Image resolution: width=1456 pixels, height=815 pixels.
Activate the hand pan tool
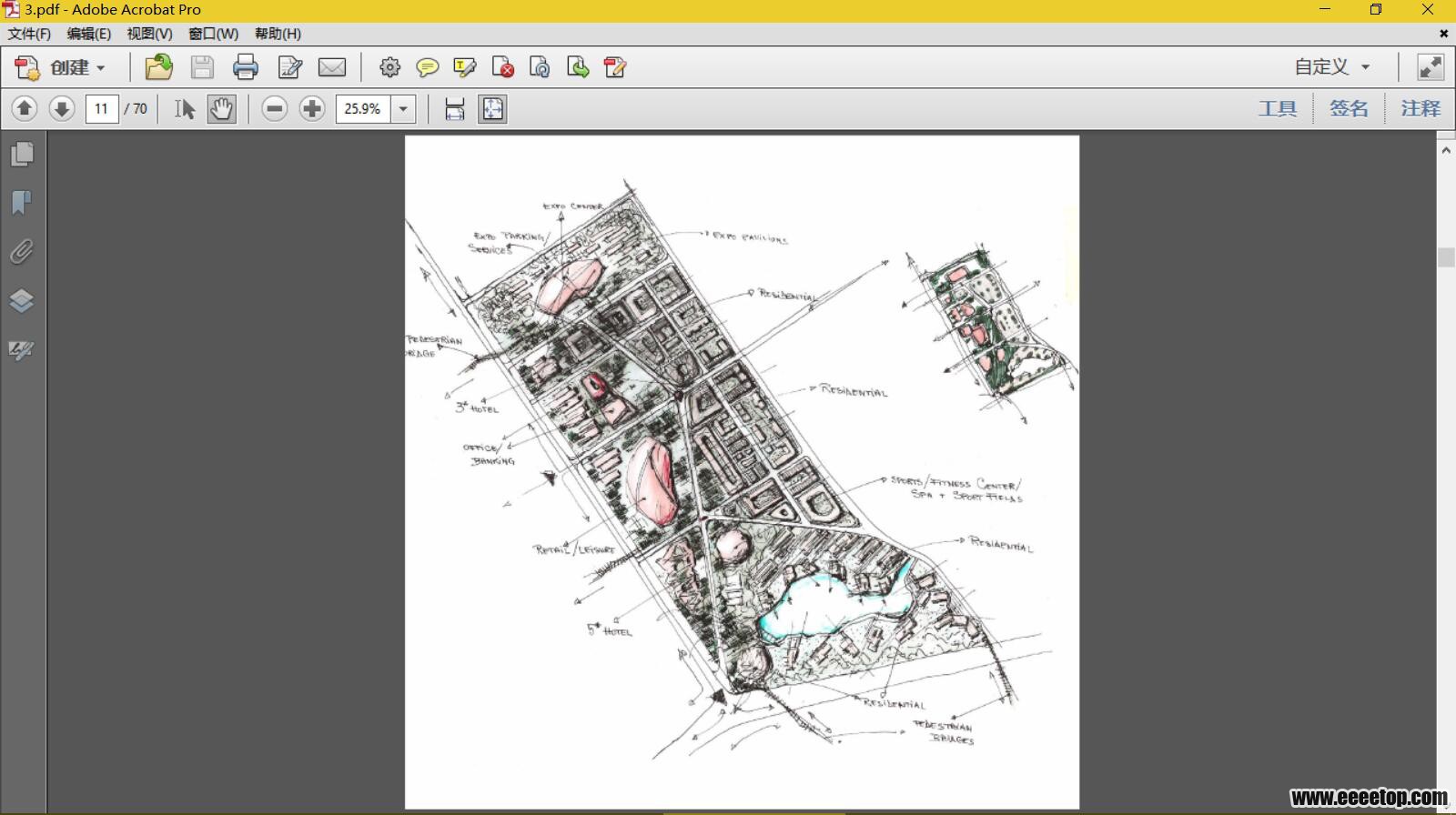coord(221,109)
